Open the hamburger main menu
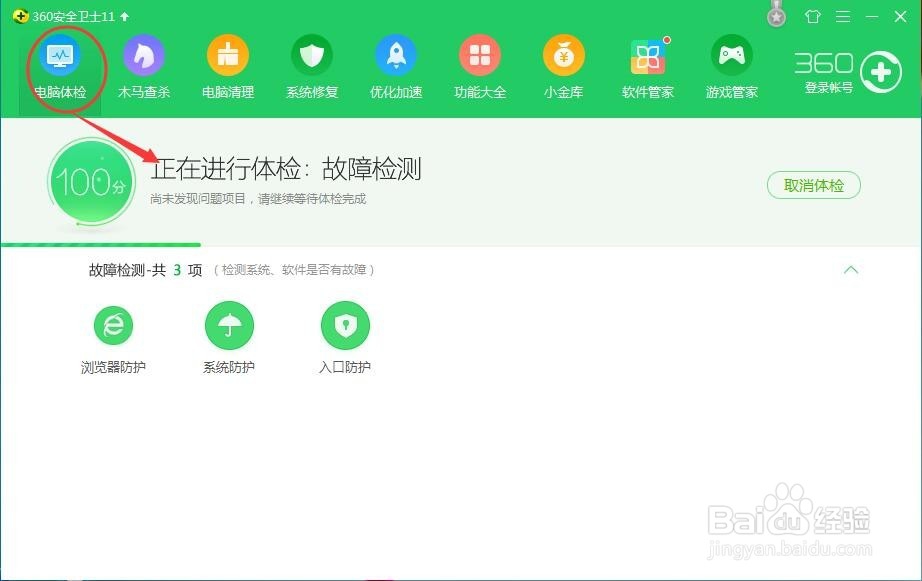922x581 pixels. [843, 17]
